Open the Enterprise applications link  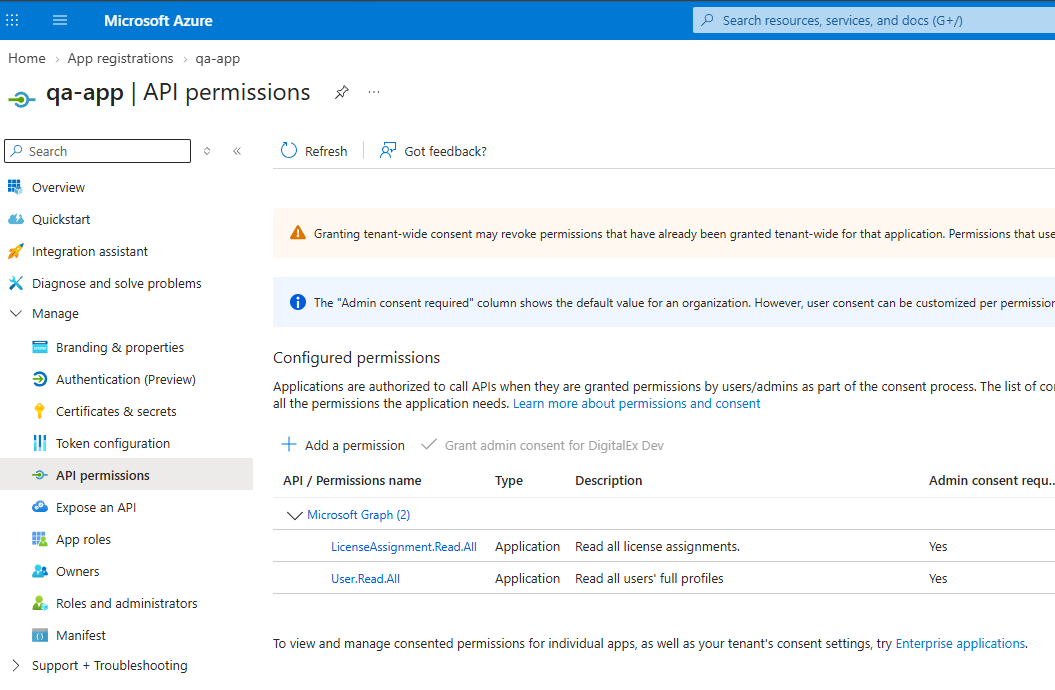960,644
